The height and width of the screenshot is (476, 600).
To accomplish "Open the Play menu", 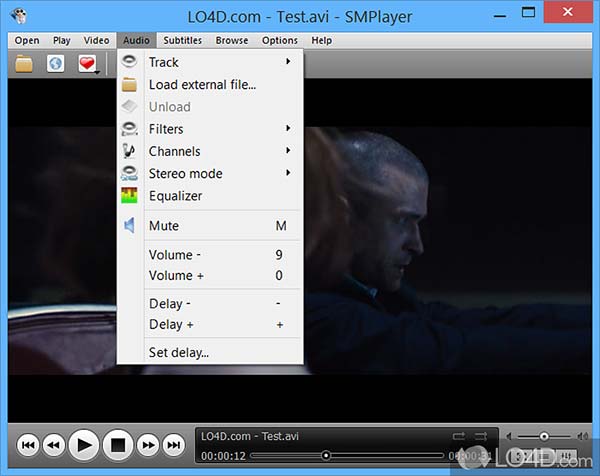I will pos(62,40).
